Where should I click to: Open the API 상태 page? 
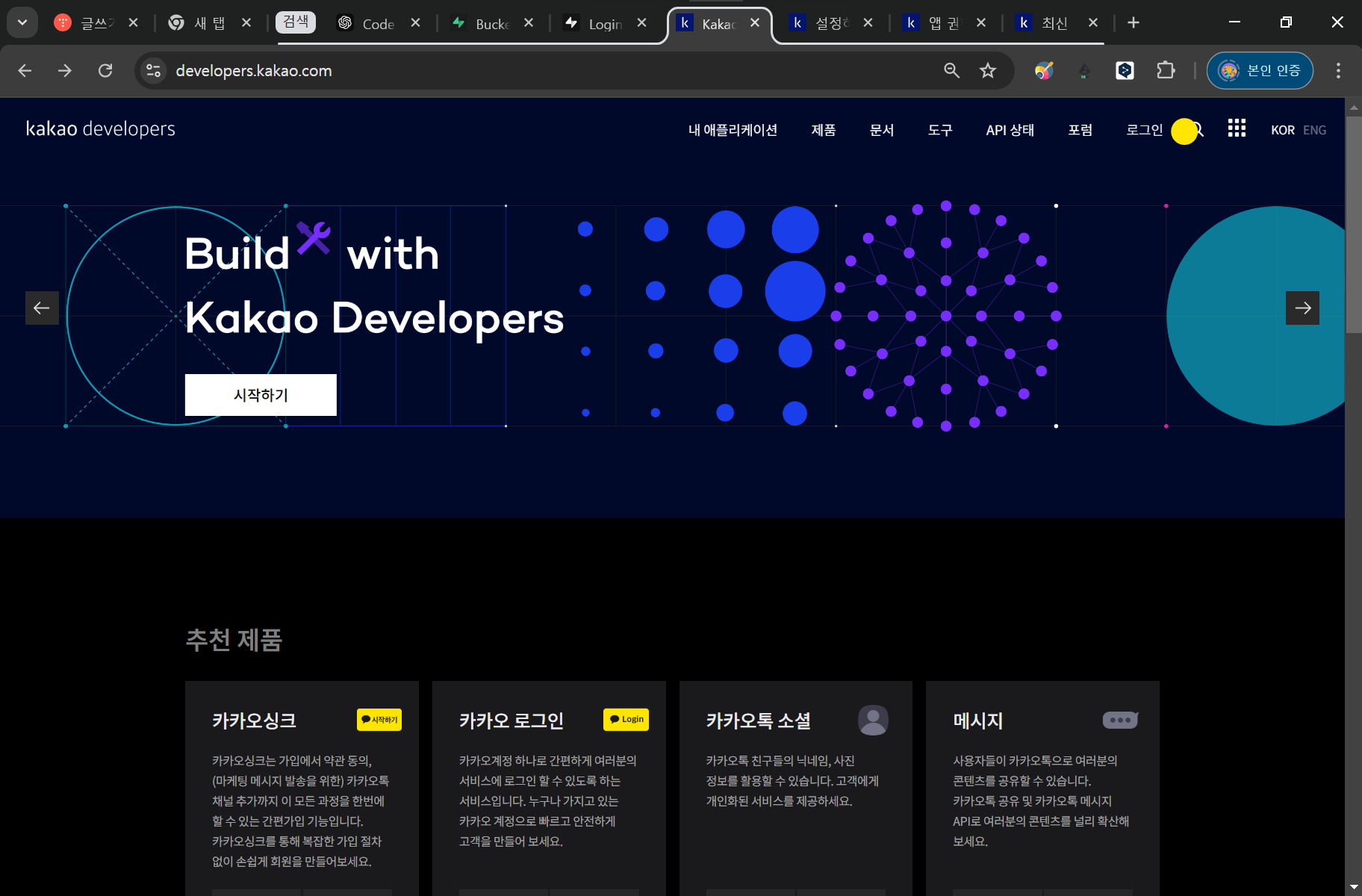point(1010,130)
